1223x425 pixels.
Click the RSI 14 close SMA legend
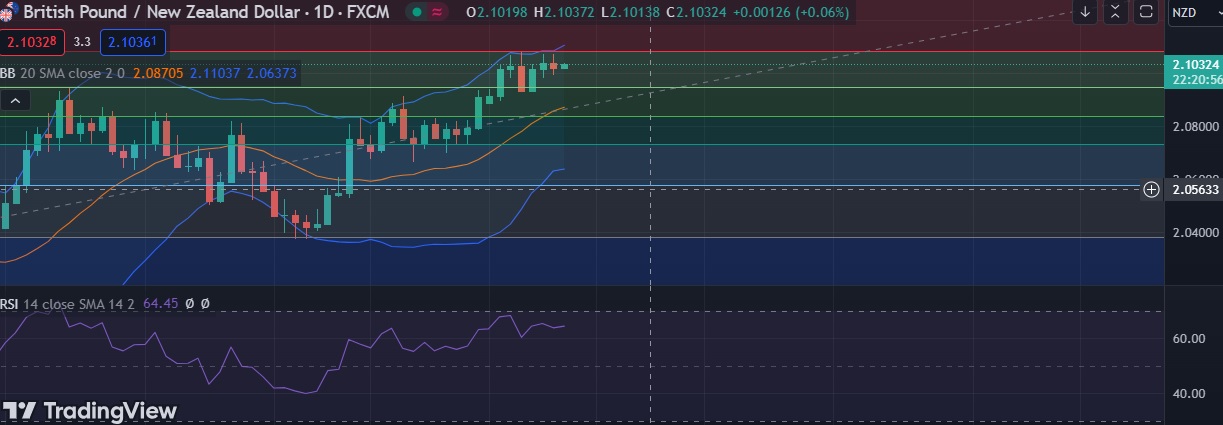click(x=68, y=303)
